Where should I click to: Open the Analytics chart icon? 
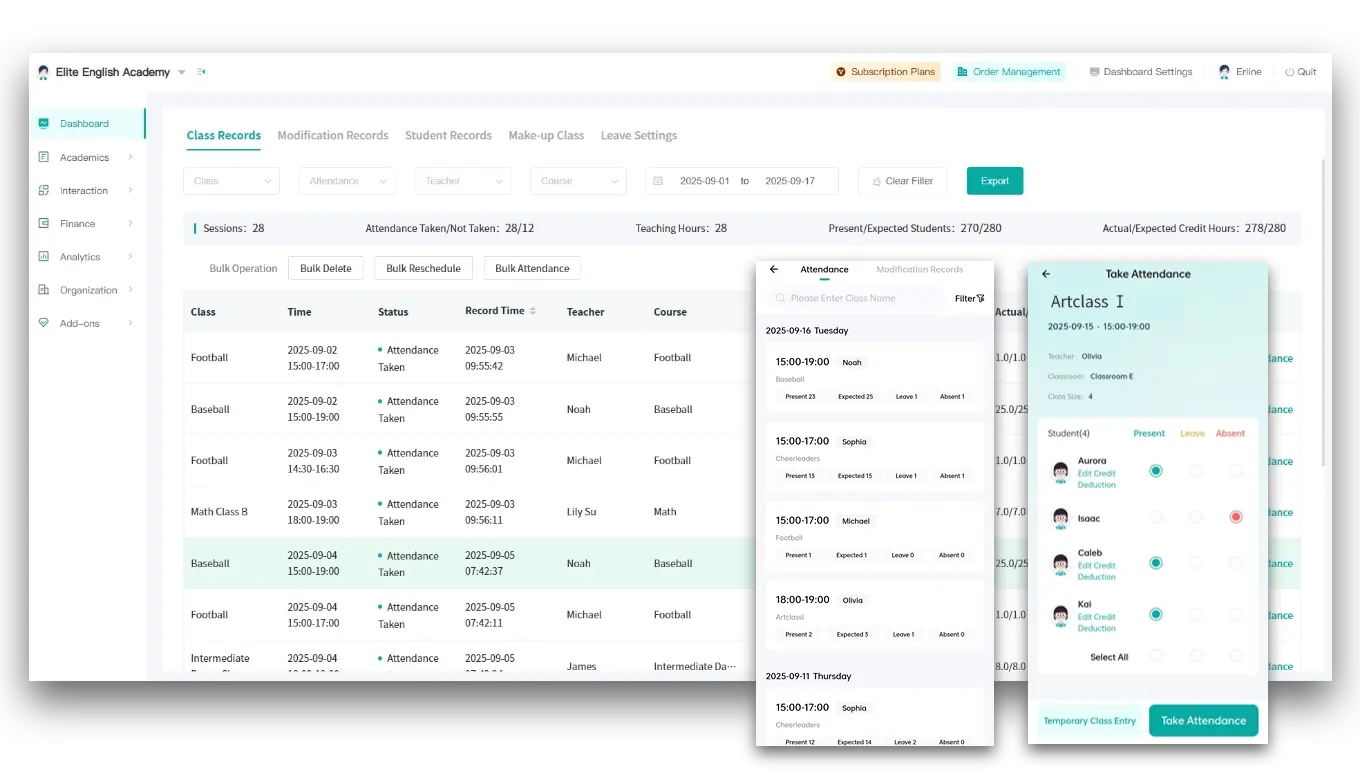pos(41,256)
